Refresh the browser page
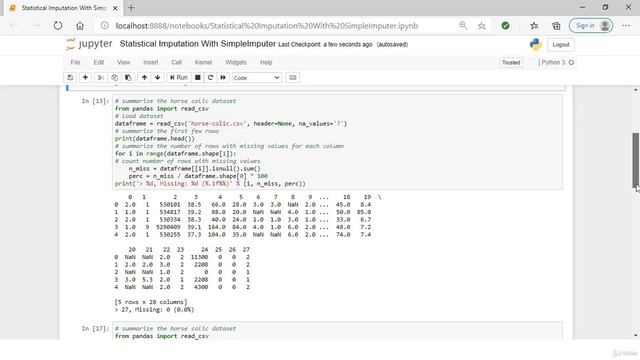640x360 pixels. point(58,26)
